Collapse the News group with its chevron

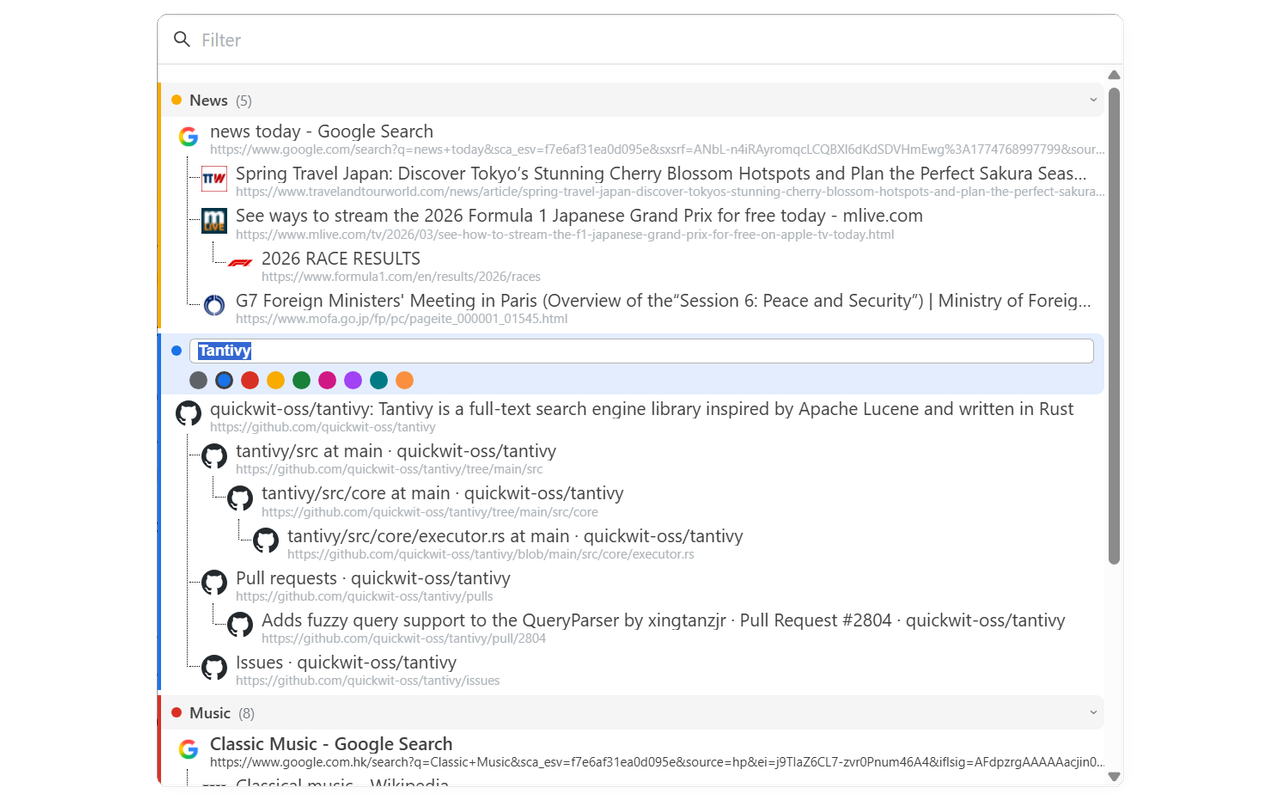1093,100
